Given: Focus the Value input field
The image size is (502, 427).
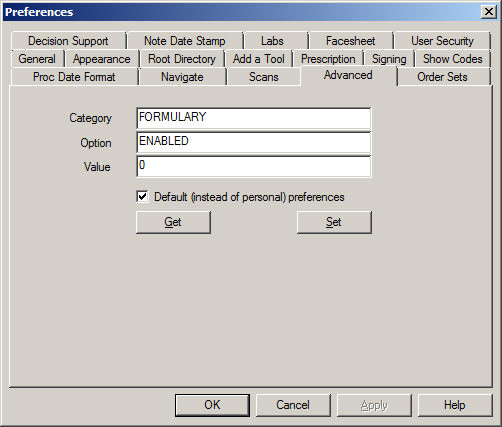Looking at the screenshot, I should pyautogui.click(x=254, y=166).
